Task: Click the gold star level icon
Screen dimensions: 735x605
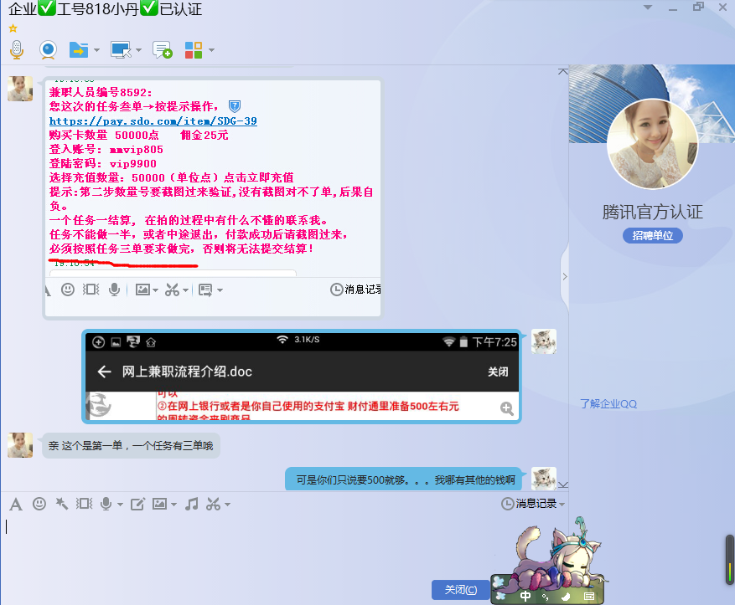Action: click(13, 29)
